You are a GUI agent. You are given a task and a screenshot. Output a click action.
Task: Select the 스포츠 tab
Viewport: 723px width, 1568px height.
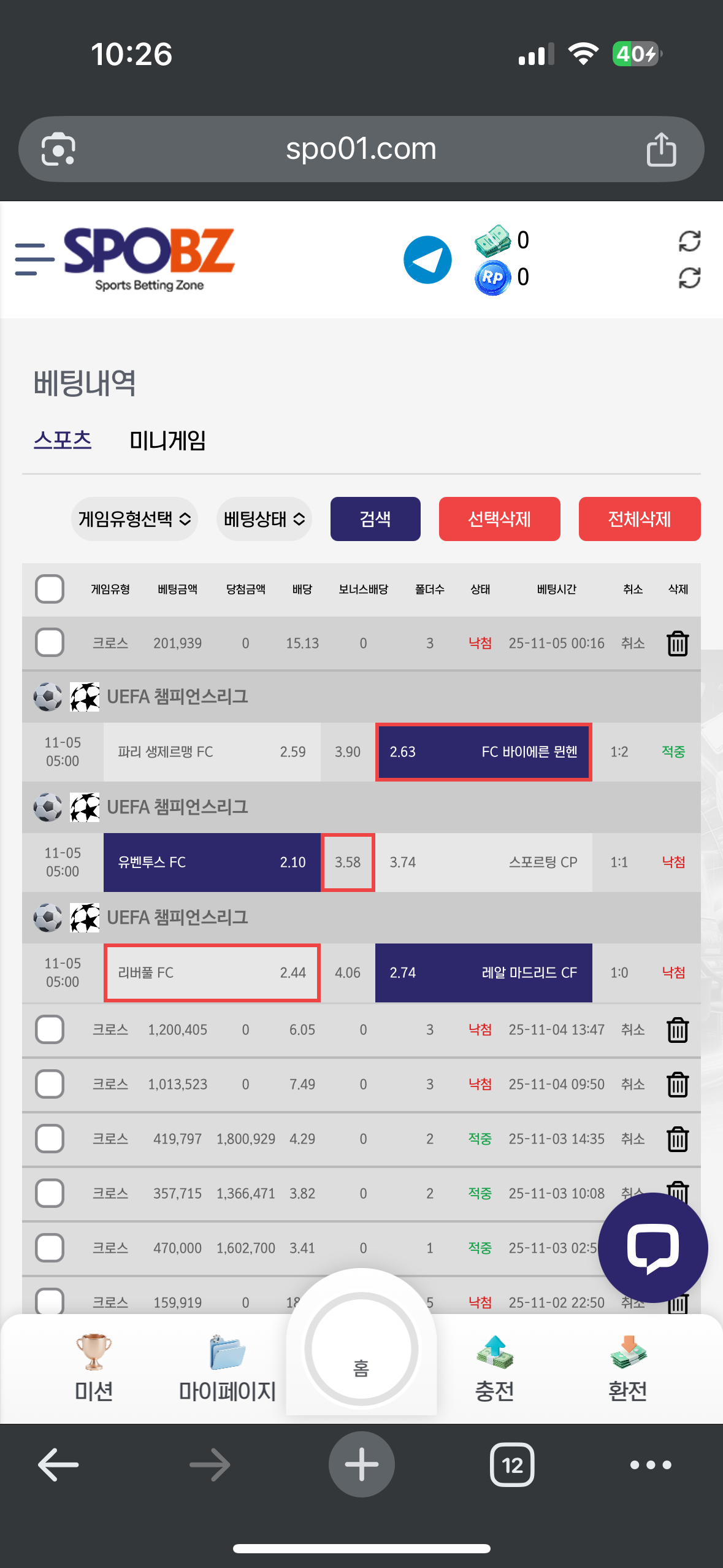[63, 440]
